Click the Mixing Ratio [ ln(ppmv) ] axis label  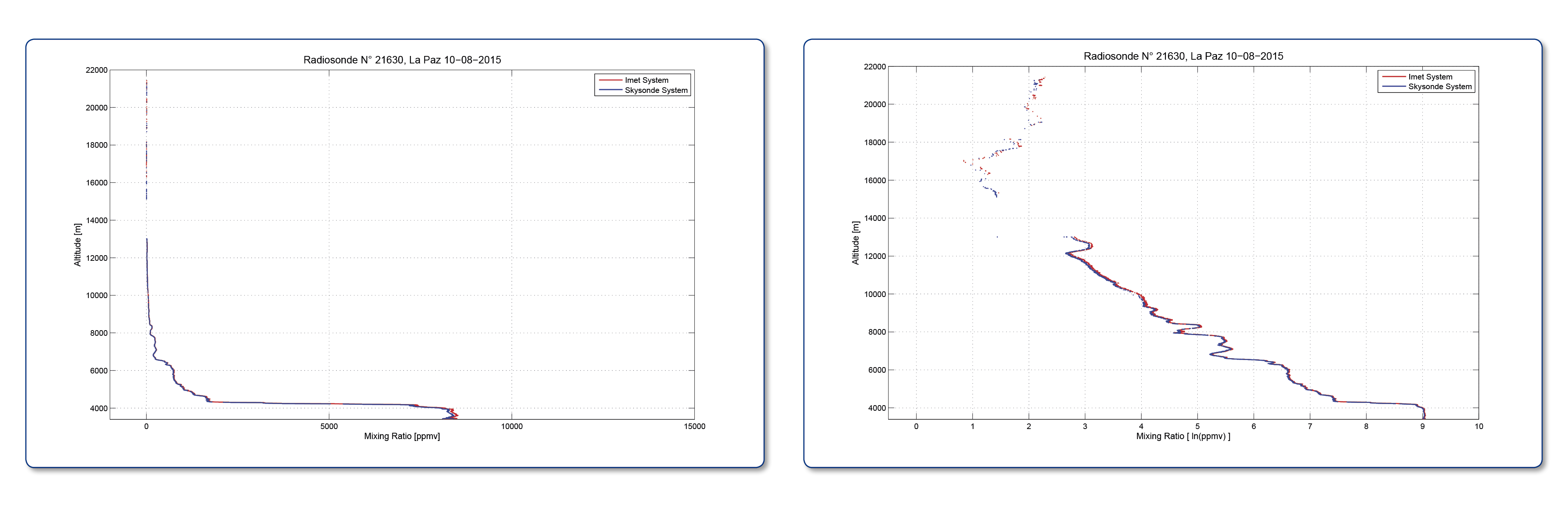[1183, 436]
